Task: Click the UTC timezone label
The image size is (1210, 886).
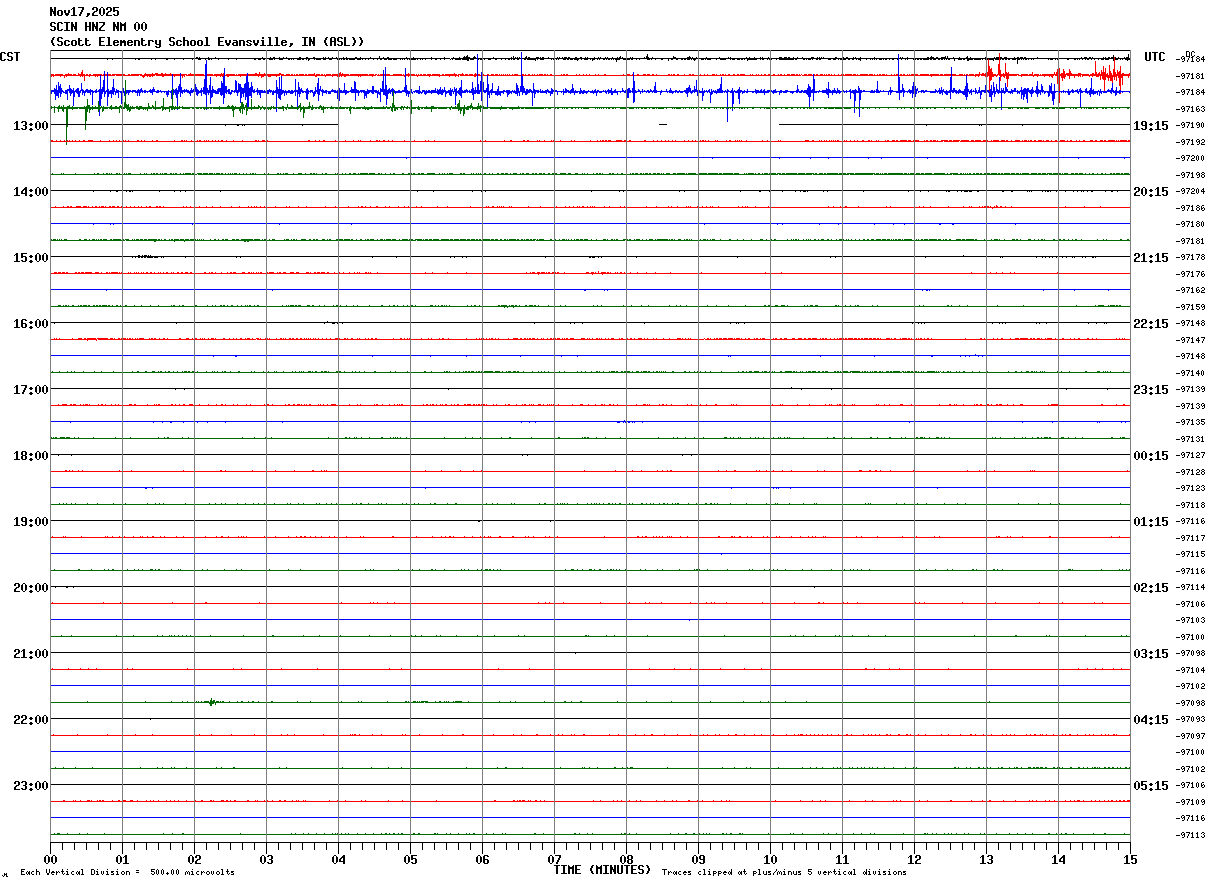Action: 1155,57
